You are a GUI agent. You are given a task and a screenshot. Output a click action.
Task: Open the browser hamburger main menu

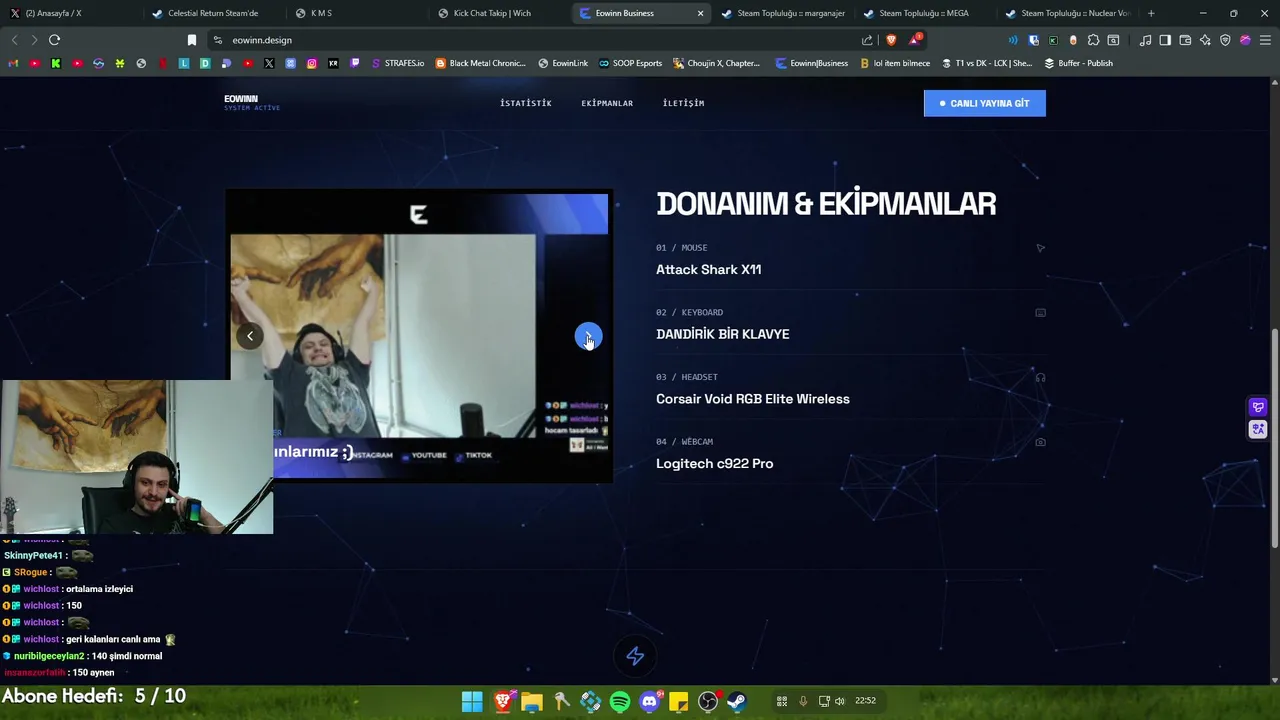[1265, 40]
